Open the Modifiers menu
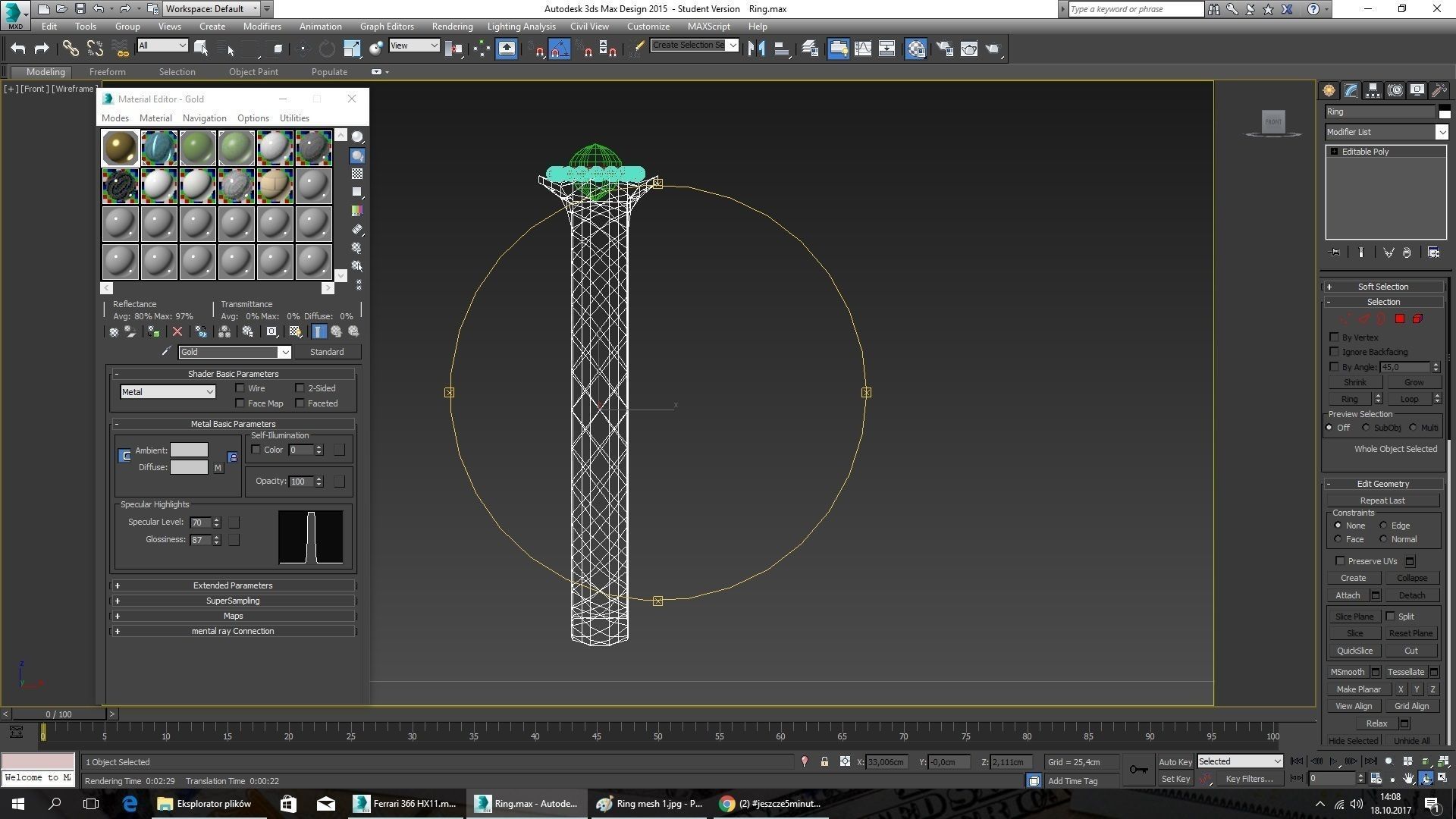The height and width of the screenshot is (819, 1456). [x=262, y=26]
